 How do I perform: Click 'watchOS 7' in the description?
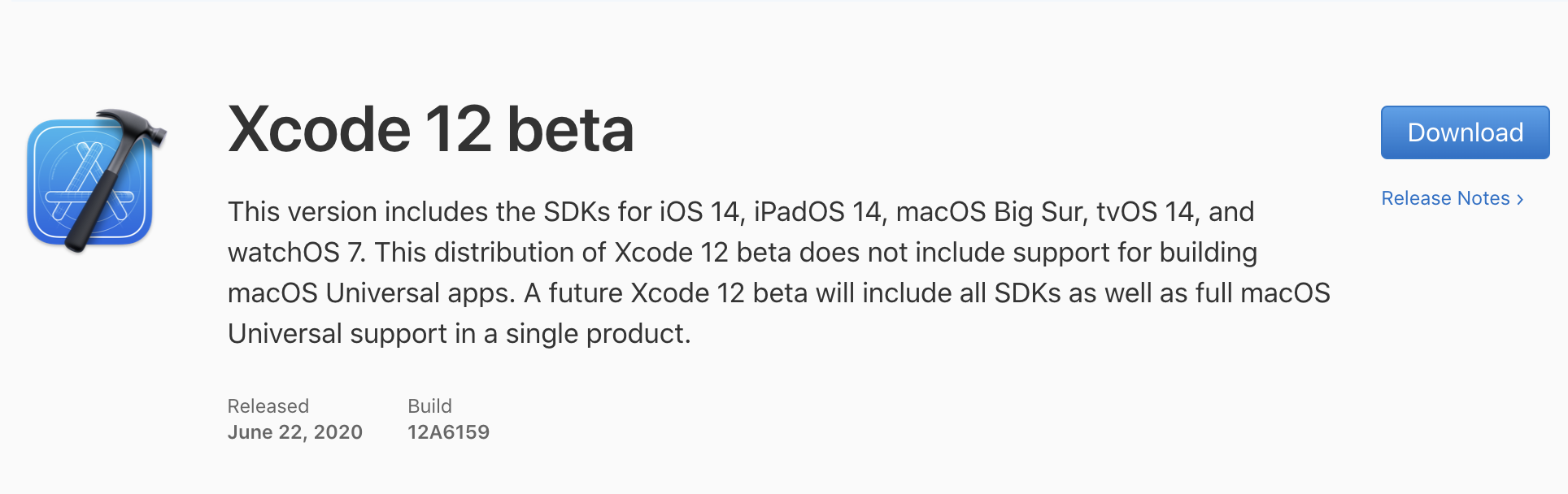[294, 253]
